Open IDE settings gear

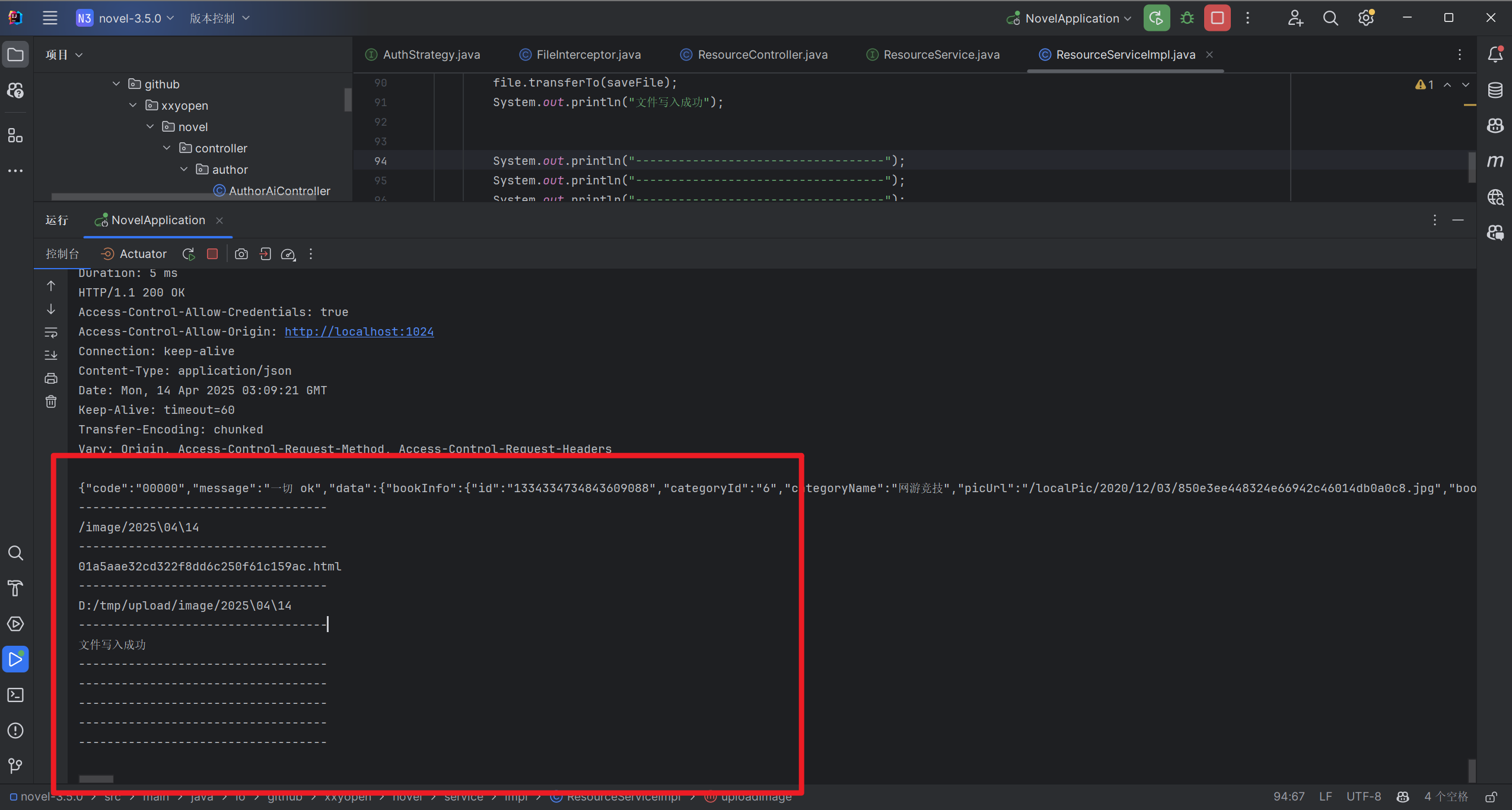[1366, 18]
